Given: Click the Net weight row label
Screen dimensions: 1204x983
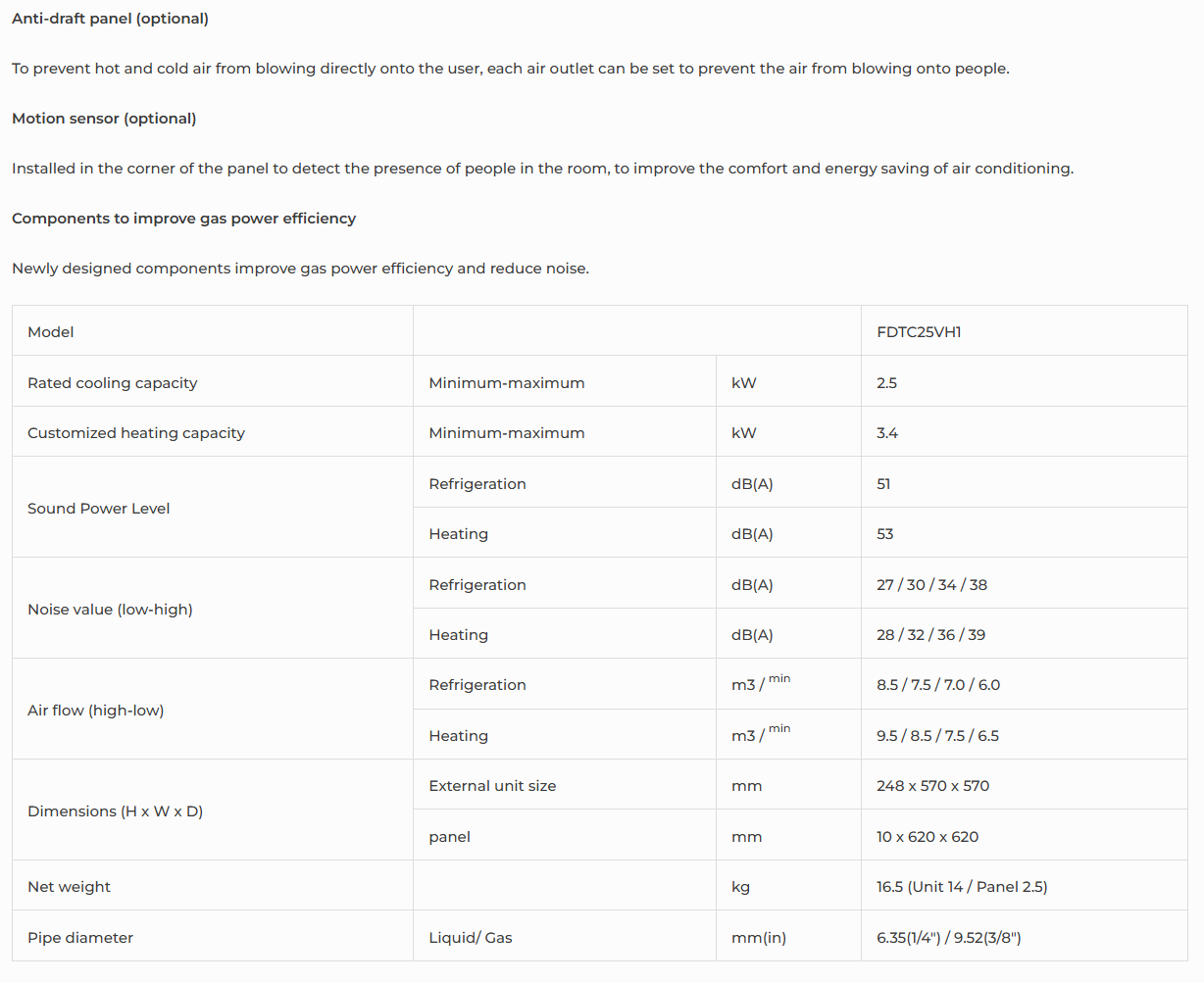Looking at the screenshot, I should point(70,887).
